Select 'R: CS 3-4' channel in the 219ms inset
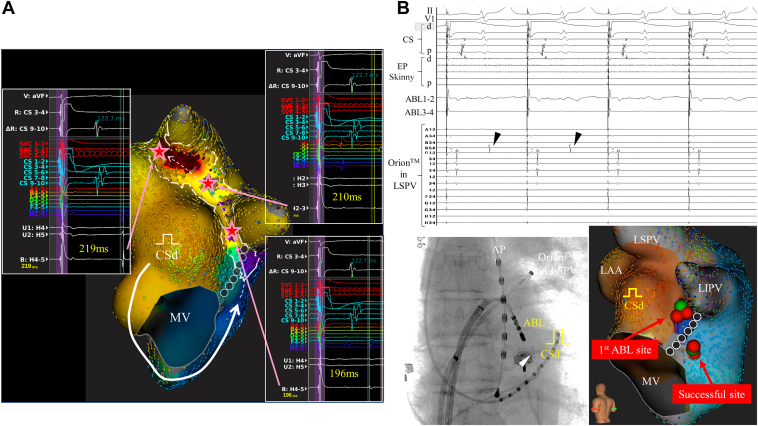Viewport: 758px width, 426px height. click(31, 112)
